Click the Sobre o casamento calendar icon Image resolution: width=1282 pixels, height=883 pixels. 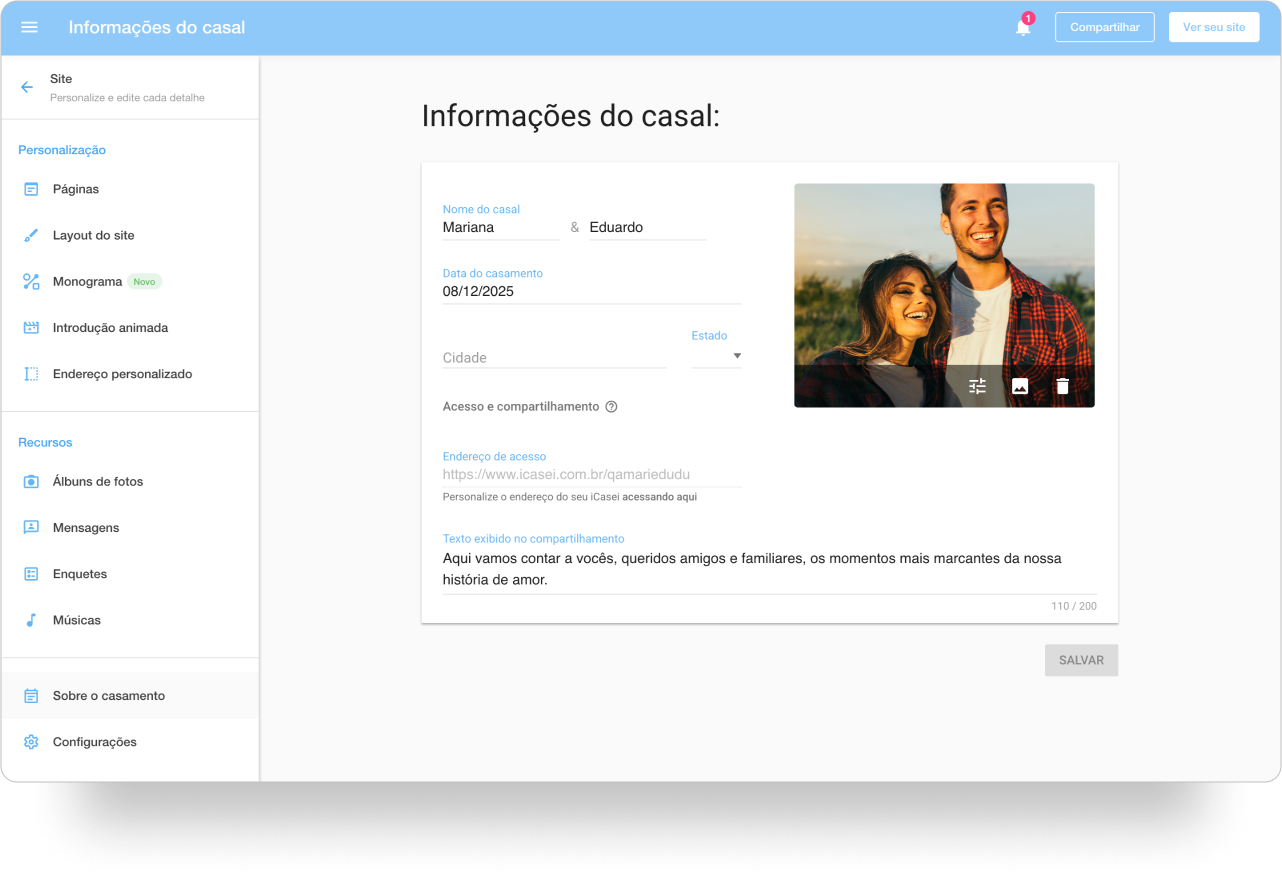[x=31, y=696]
